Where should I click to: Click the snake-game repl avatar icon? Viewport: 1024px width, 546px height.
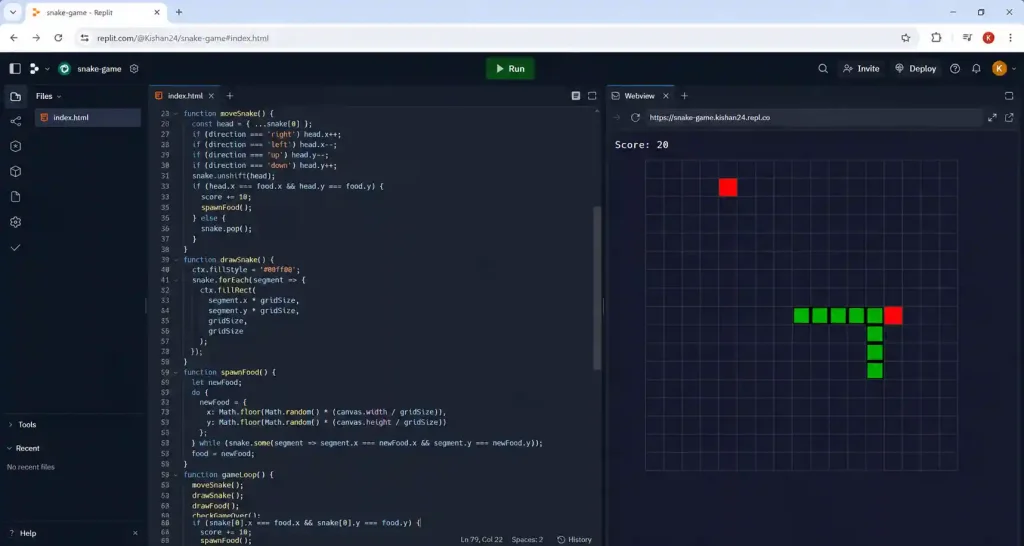pos(64,69)
